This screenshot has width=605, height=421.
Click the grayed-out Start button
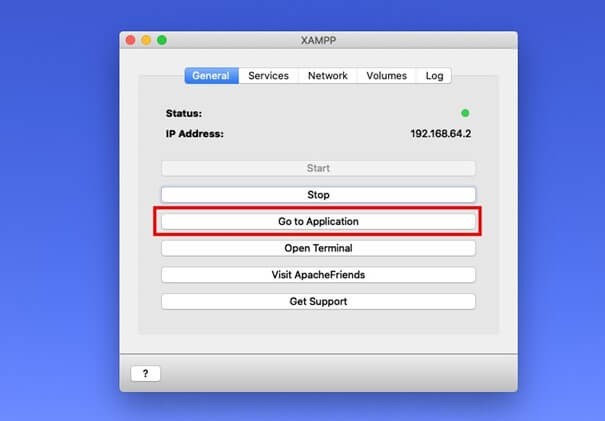pos(318,168)
